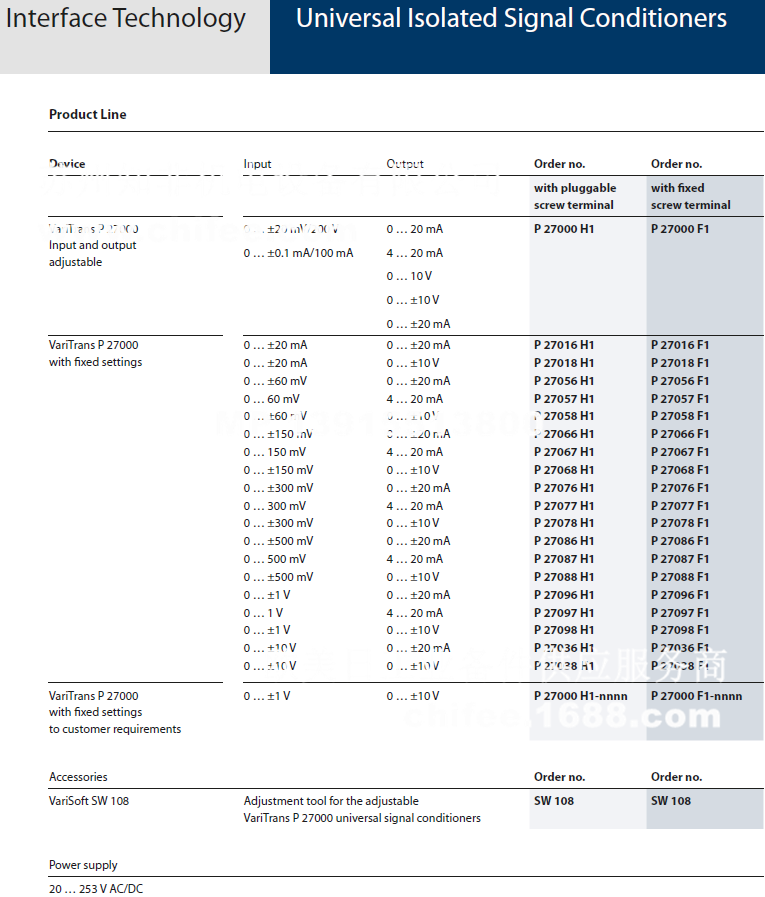Select the 'Product Line' section heading
765x897 pixels.
[x=88, y=114]
